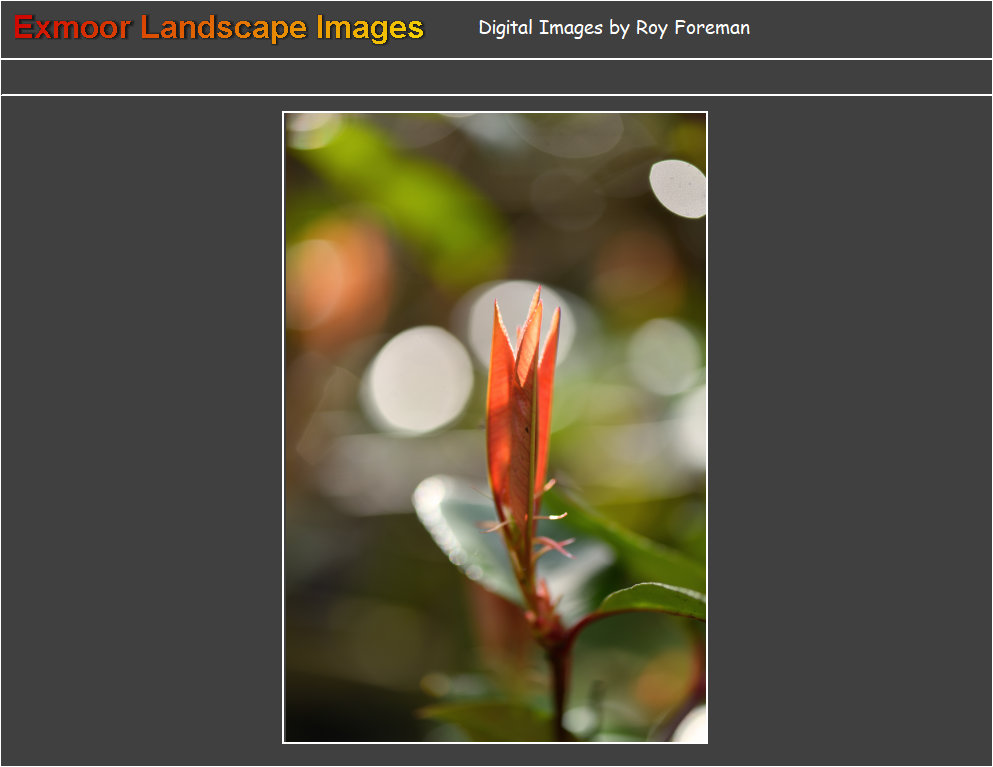Image resolution: width=993 pixels, height=767 pixels.
Task: Click the word Exmoor in the heading
Action: click(x=72, y=28)
